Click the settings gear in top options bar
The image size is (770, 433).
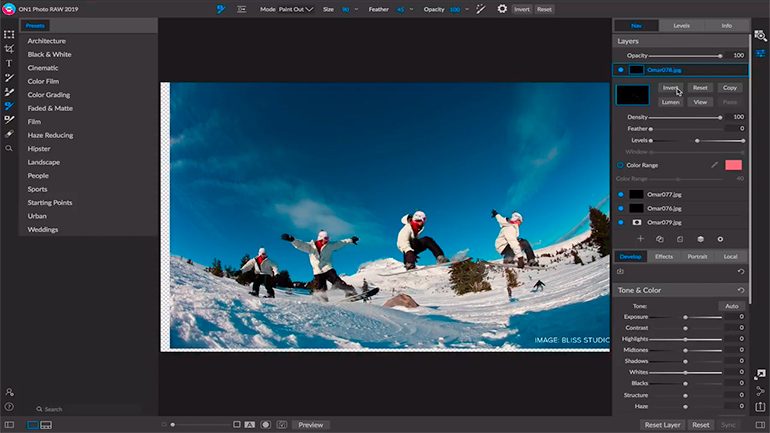[502, 8]
